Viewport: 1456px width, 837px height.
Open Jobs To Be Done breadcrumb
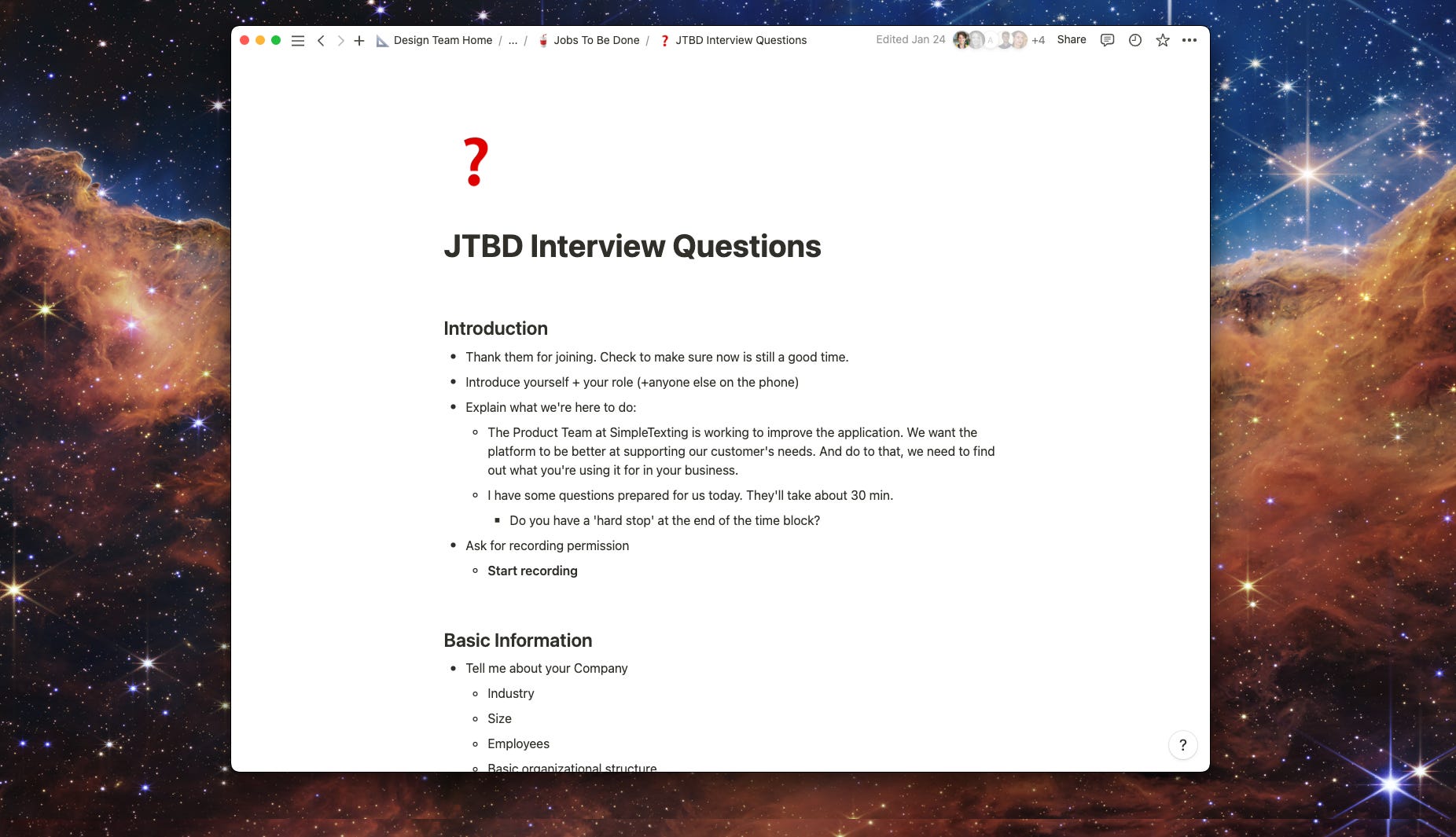pyautogui.click(x=588, y=40)
